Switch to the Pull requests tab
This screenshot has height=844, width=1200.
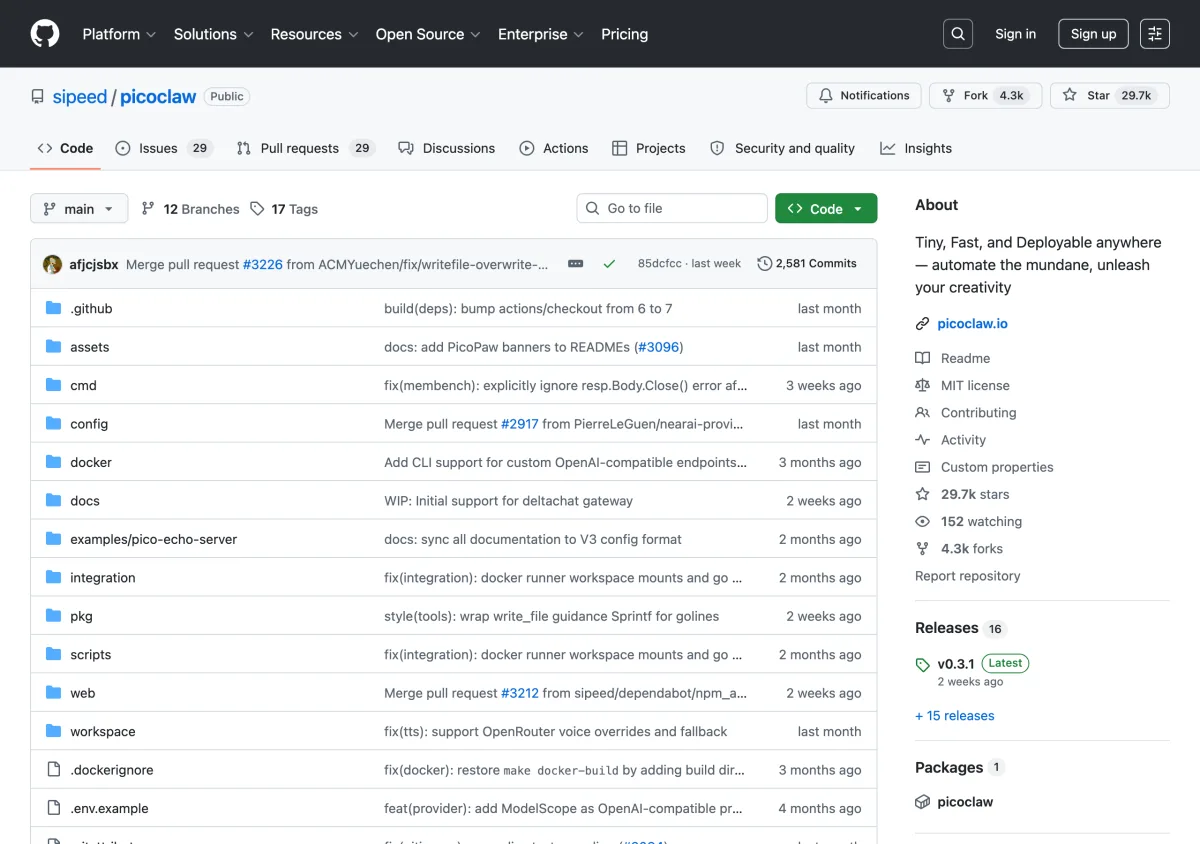pyautogui.click(x=304, y=148)
